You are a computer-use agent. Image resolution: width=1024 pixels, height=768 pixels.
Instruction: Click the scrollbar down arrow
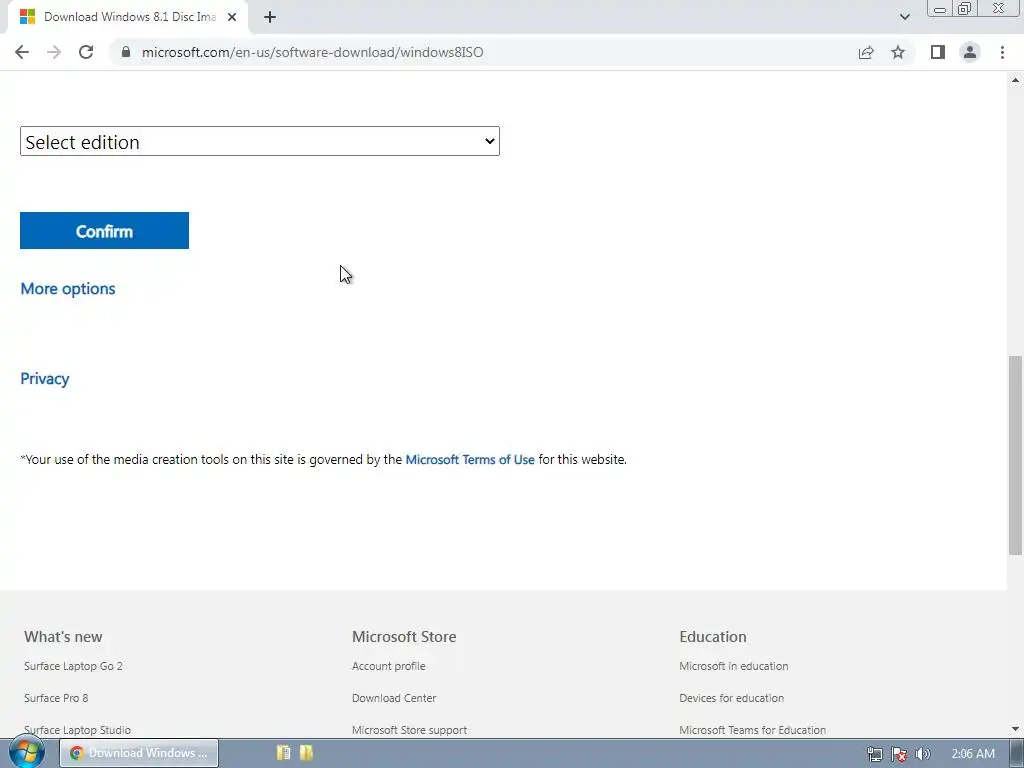1015,729
